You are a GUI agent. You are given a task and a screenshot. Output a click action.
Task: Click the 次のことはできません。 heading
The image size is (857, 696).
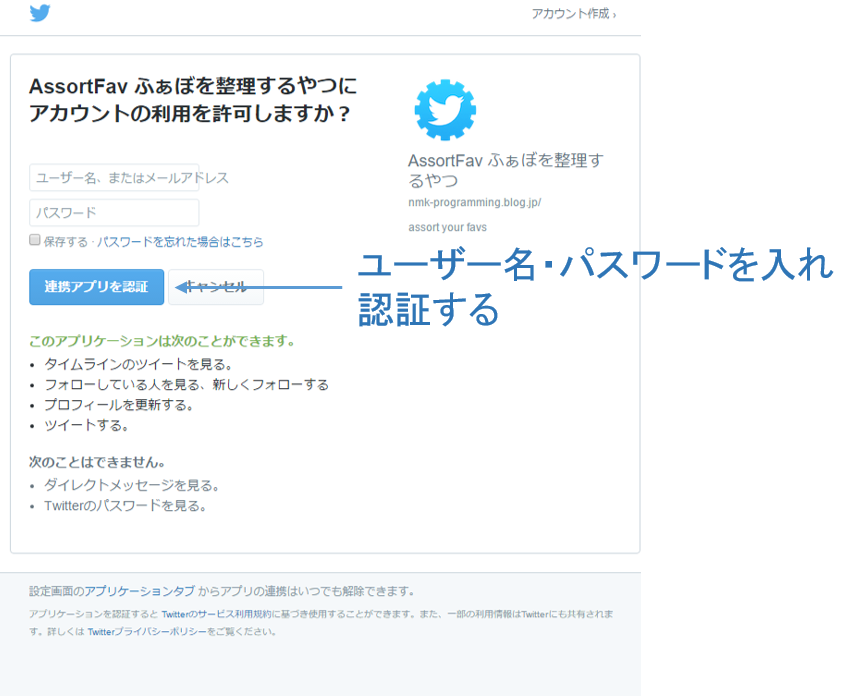(97, 463)
